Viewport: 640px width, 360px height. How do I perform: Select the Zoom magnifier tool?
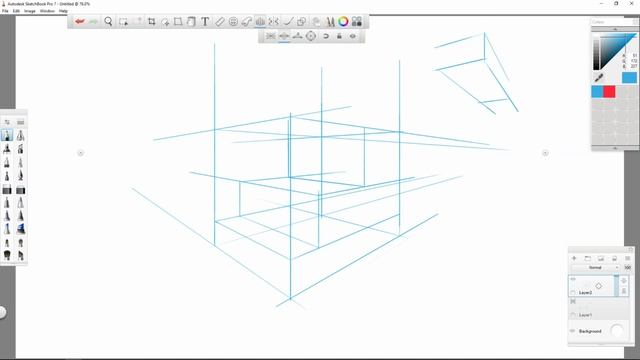click(x=108, y=21)
